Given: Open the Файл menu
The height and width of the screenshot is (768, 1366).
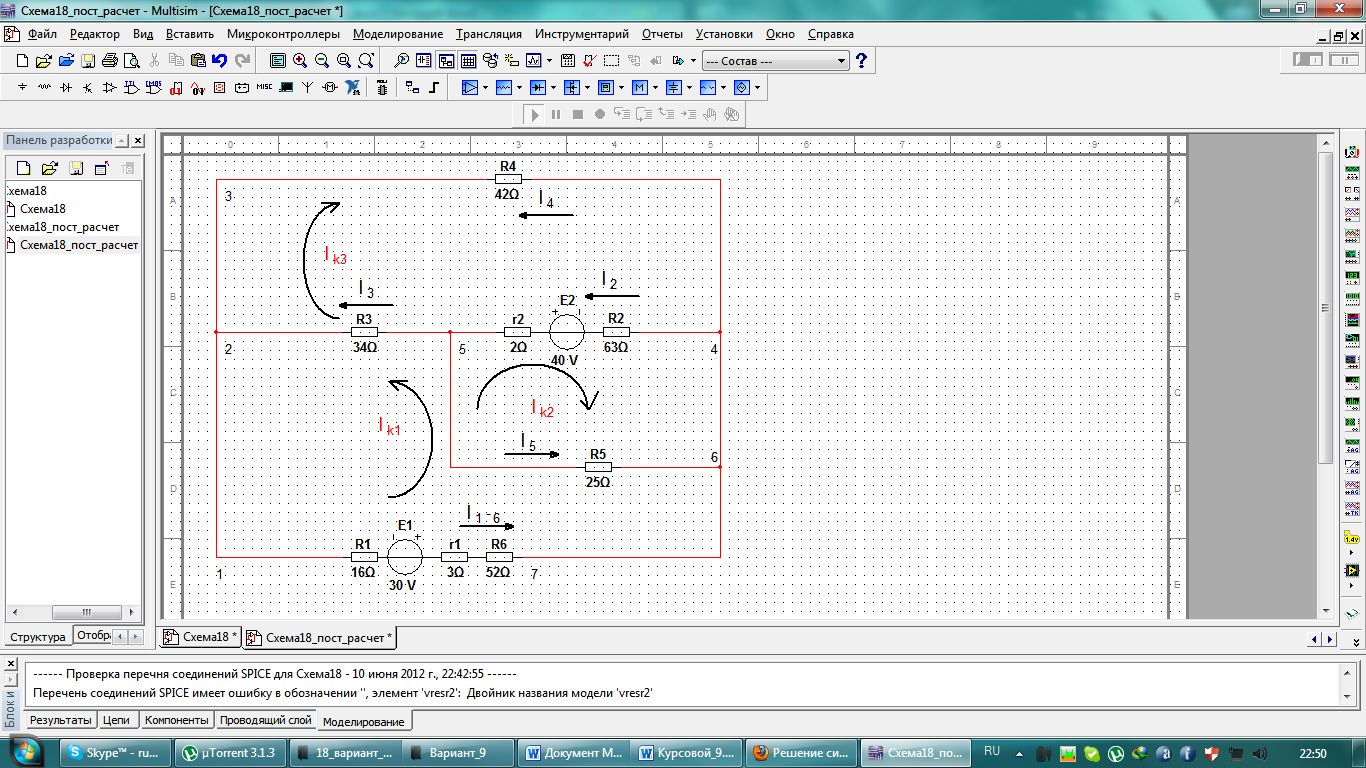Looking at the screenshot, I should 42,34.
